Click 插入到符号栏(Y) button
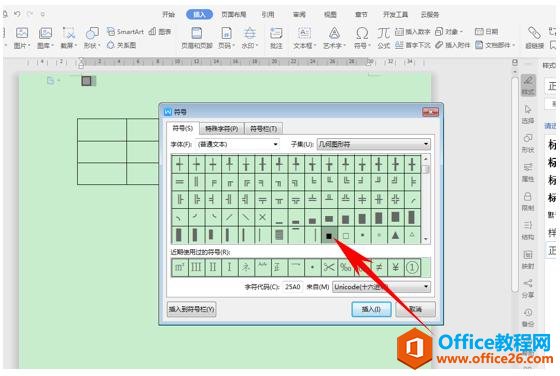The height and width of the screenshot is (376, 560). click(x=191, y=309)
